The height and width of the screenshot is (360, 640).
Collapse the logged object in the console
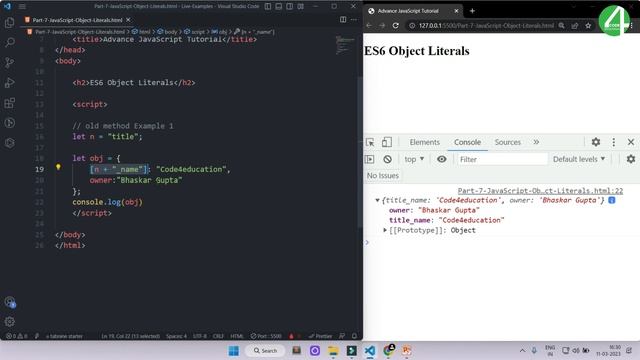pyautogui.click(x=377, y=200)
